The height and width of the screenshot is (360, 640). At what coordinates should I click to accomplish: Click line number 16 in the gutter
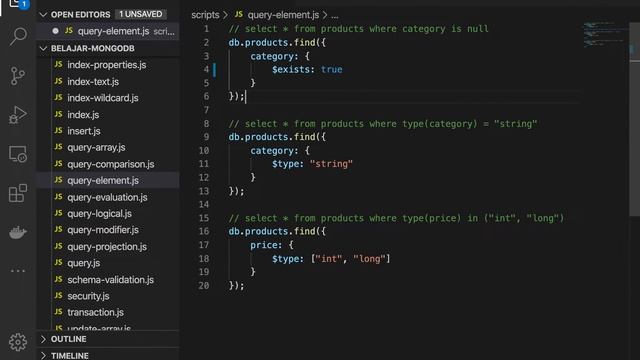(204, 231)
